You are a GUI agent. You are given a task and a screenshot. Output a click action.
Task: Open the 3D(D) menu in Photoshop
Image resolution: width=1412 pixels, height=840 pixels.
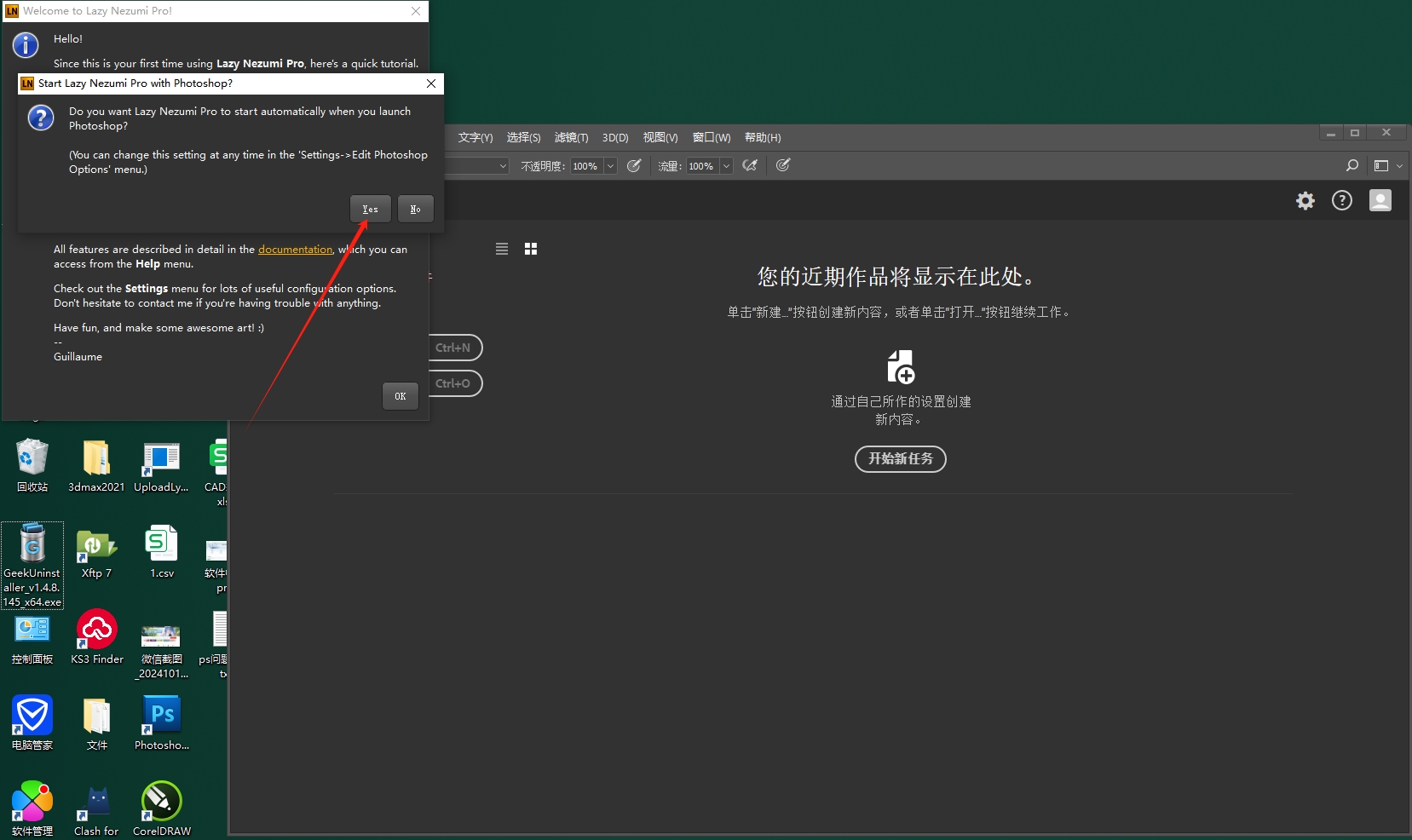click(615, 137)
